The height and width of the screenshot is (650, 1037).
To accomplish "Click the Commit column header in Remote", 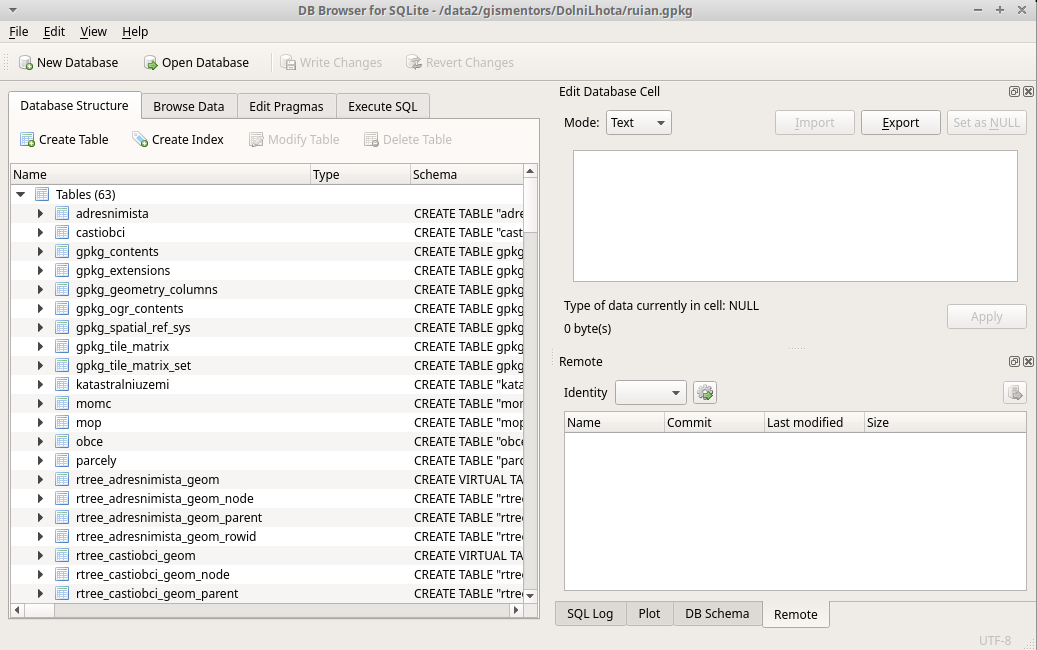I will click(714, 423).
